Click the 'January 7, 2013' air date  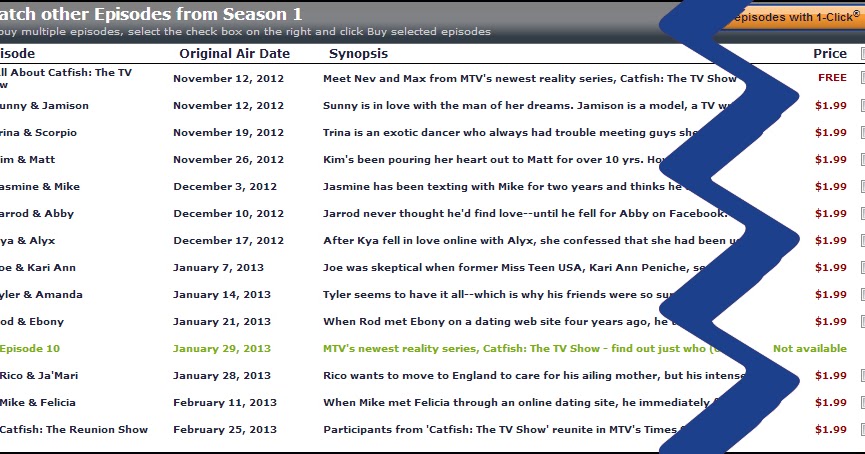click(x=218, y=268)
